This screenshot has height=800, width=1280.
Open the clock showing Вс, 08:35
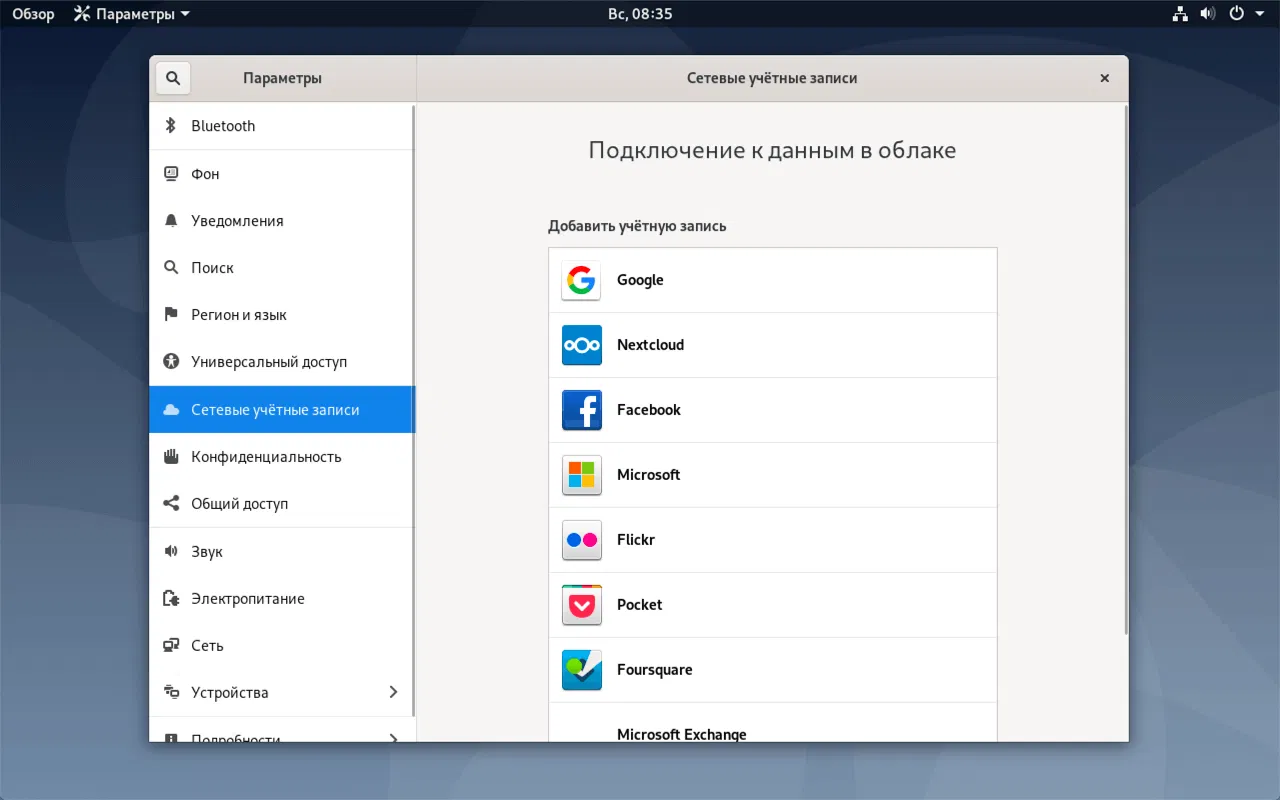(640, 14)
